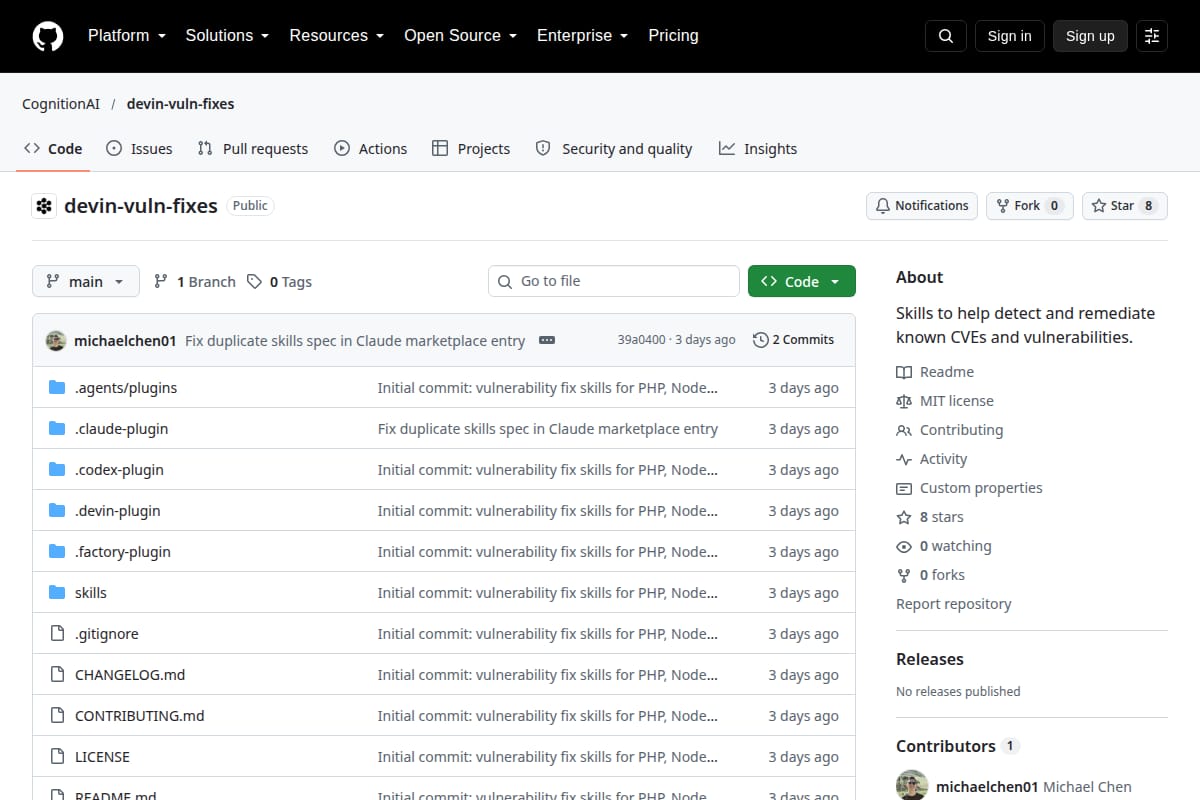Open the Activity link in About
Screen dimensions: 1200x800
coord(932,459)
